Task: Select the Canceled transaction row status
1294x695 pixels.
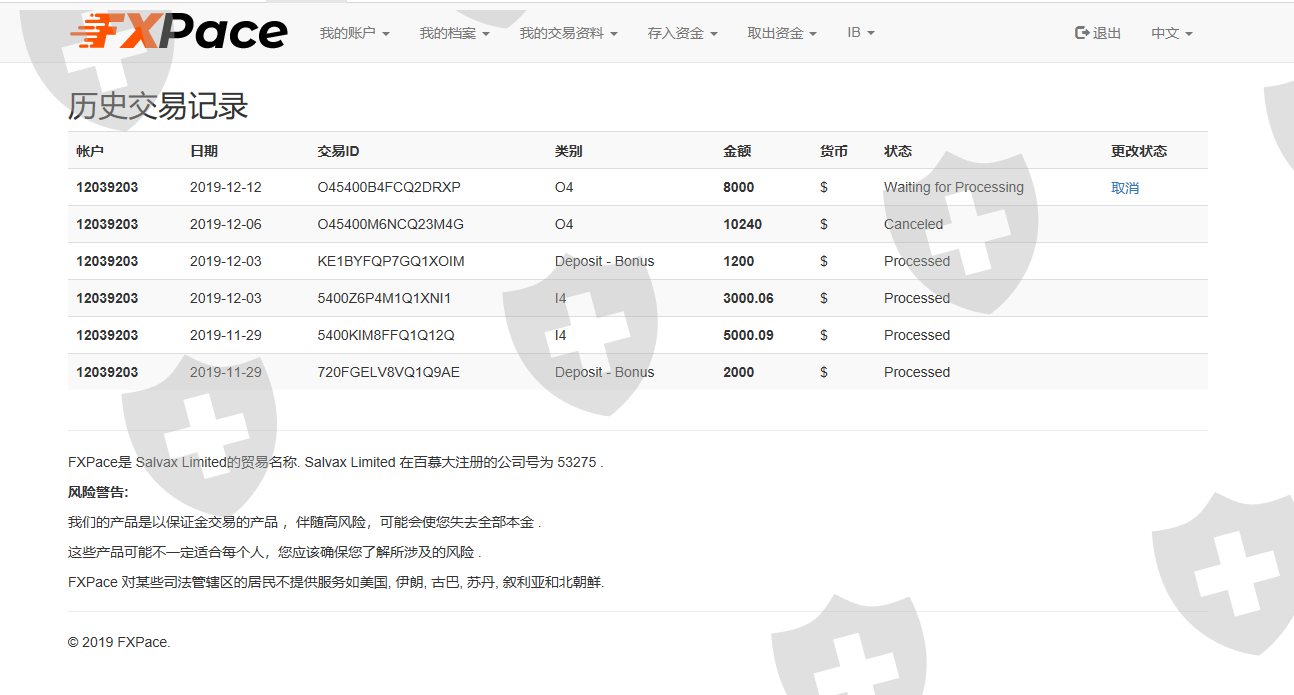Action: (913, 224)
